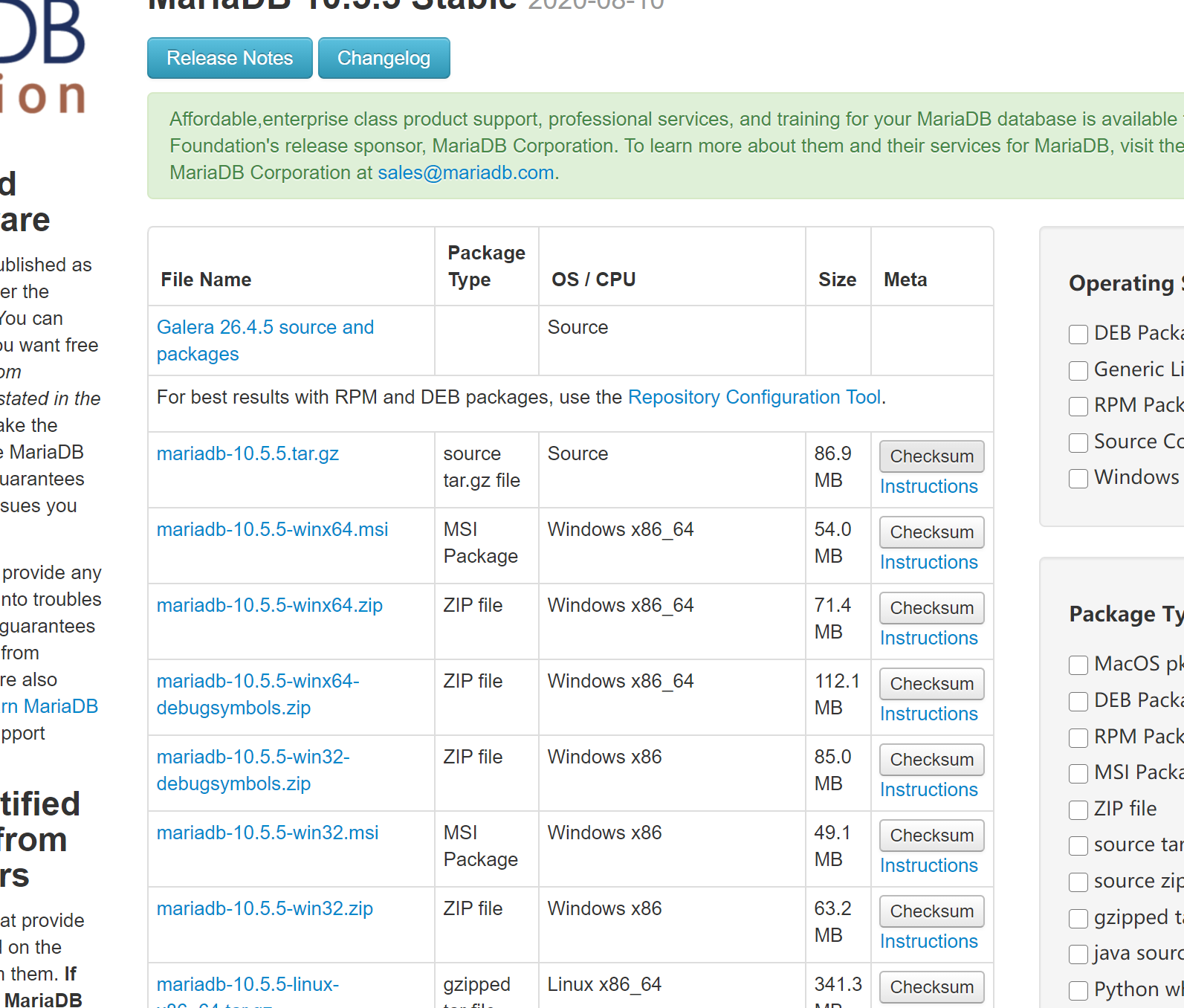
Task: Check the Source Code filter
Action: (x=1078, y=442)
